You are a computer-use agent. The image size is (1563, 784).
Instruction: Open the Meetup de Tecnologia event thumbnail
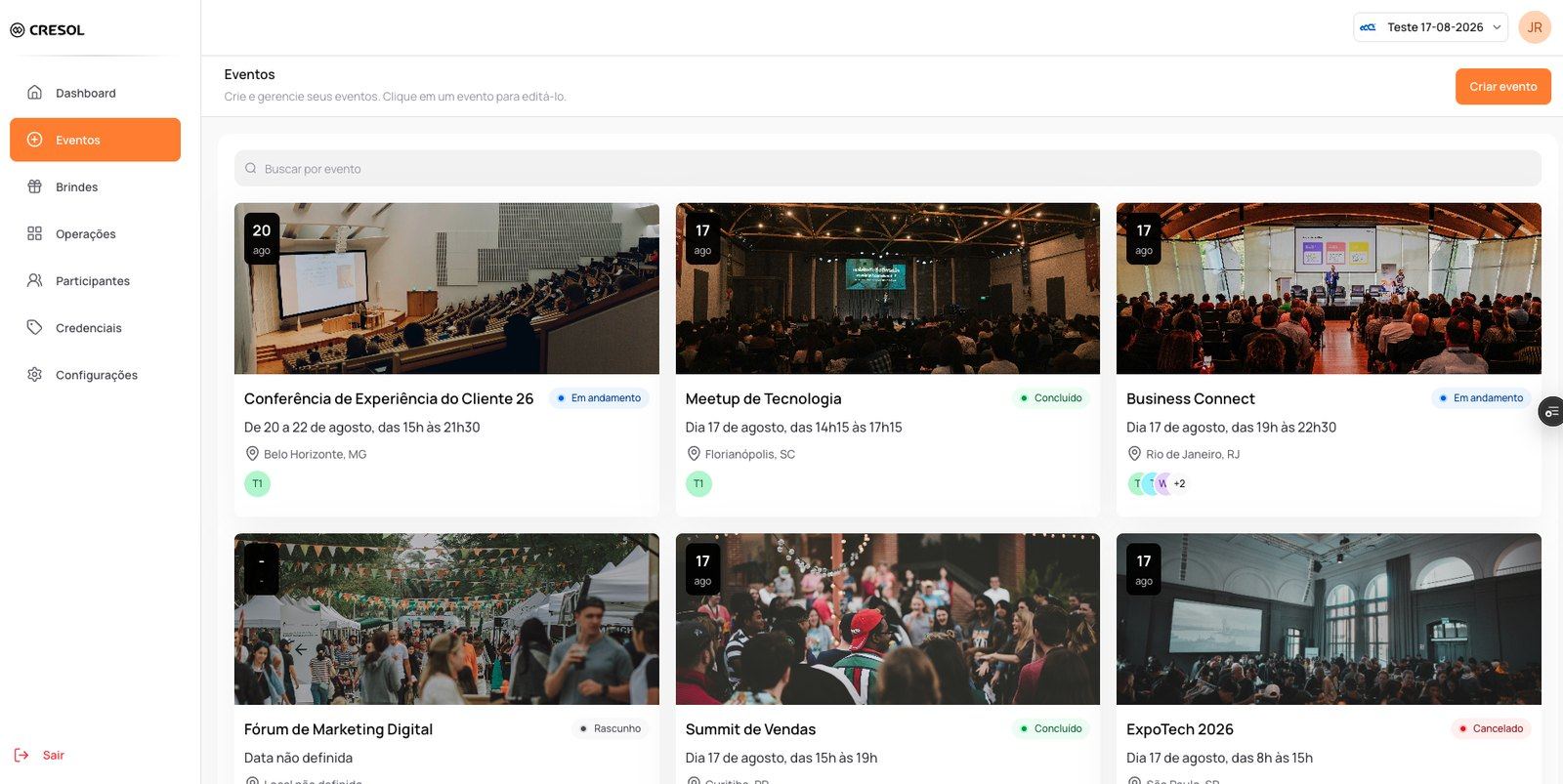pos(888,288)
